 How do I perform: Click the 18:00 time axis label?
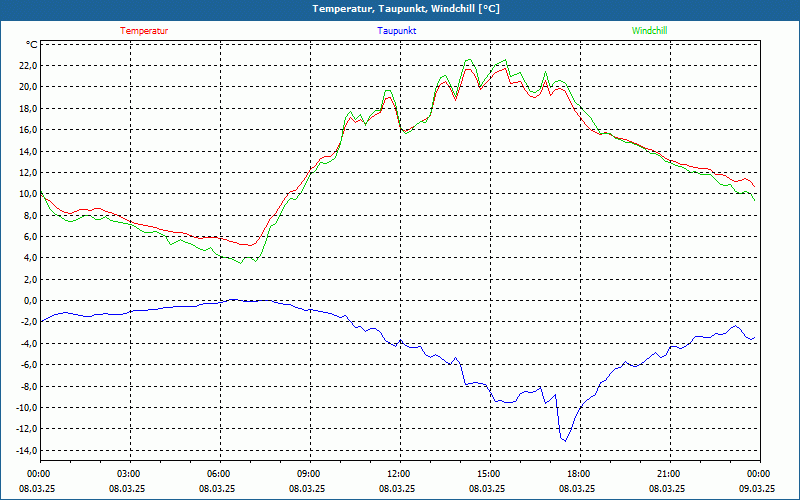click(x=579, y=474)
